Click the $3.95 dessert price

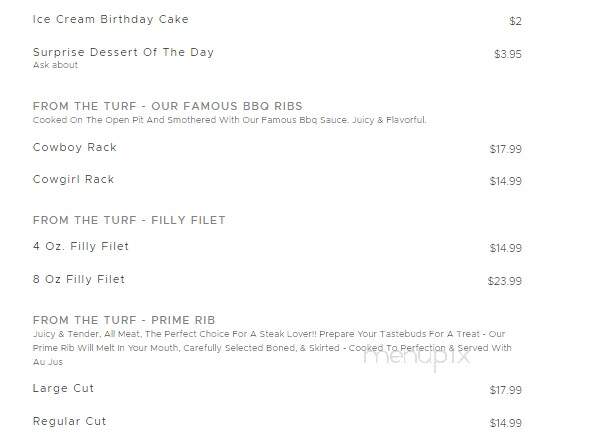pos(508,54)
